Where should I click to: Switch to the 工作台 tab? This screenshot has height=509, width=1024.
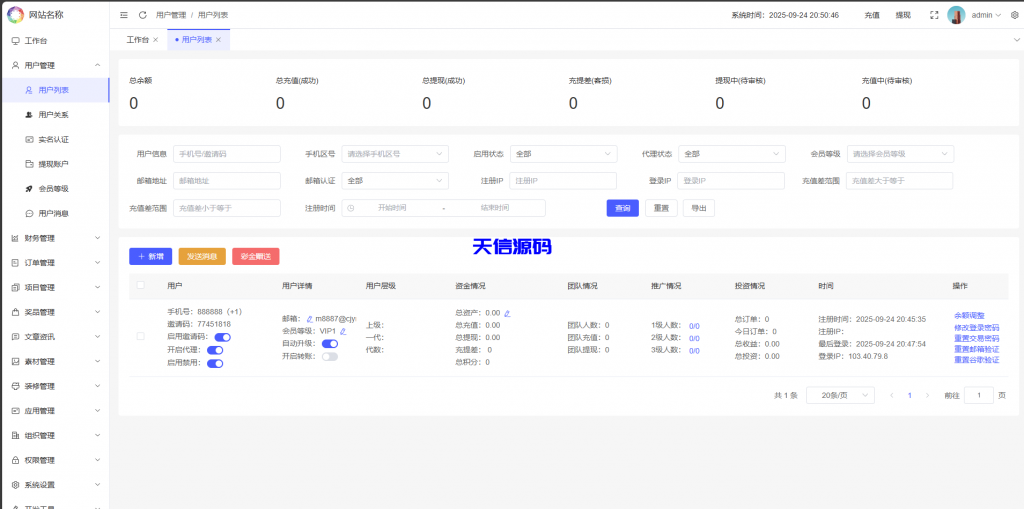point(138,39)
